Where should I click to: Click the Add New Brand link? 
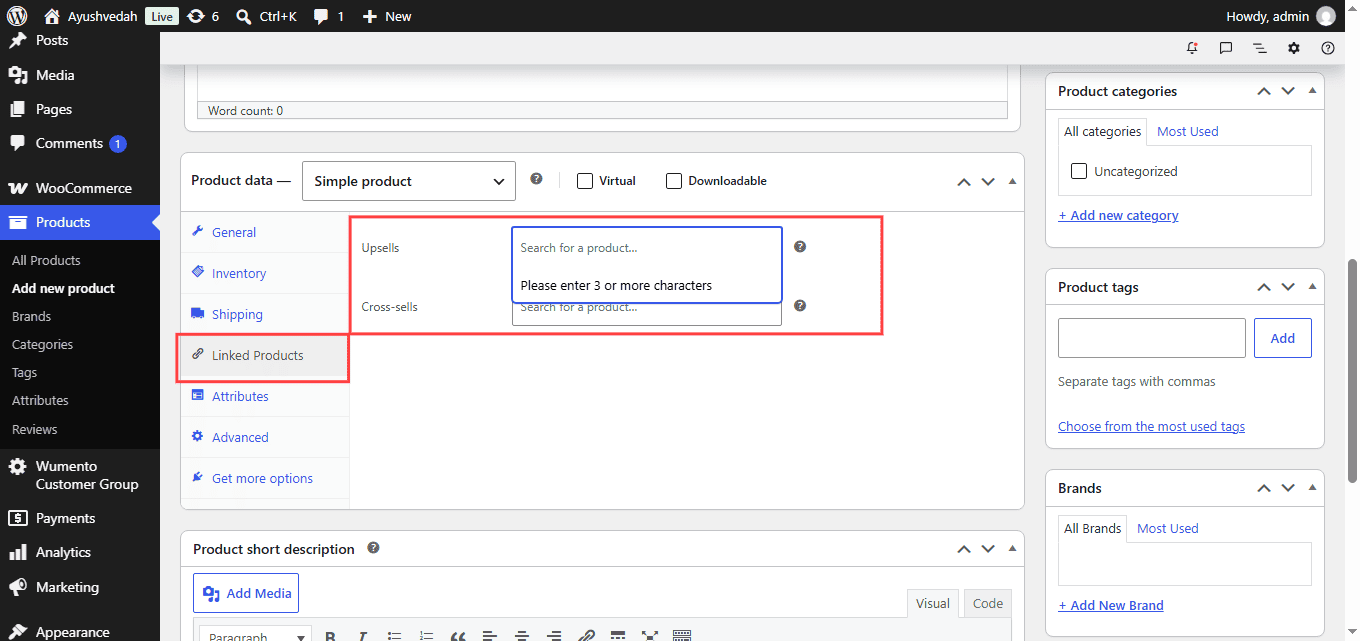tap(1111, 605)
